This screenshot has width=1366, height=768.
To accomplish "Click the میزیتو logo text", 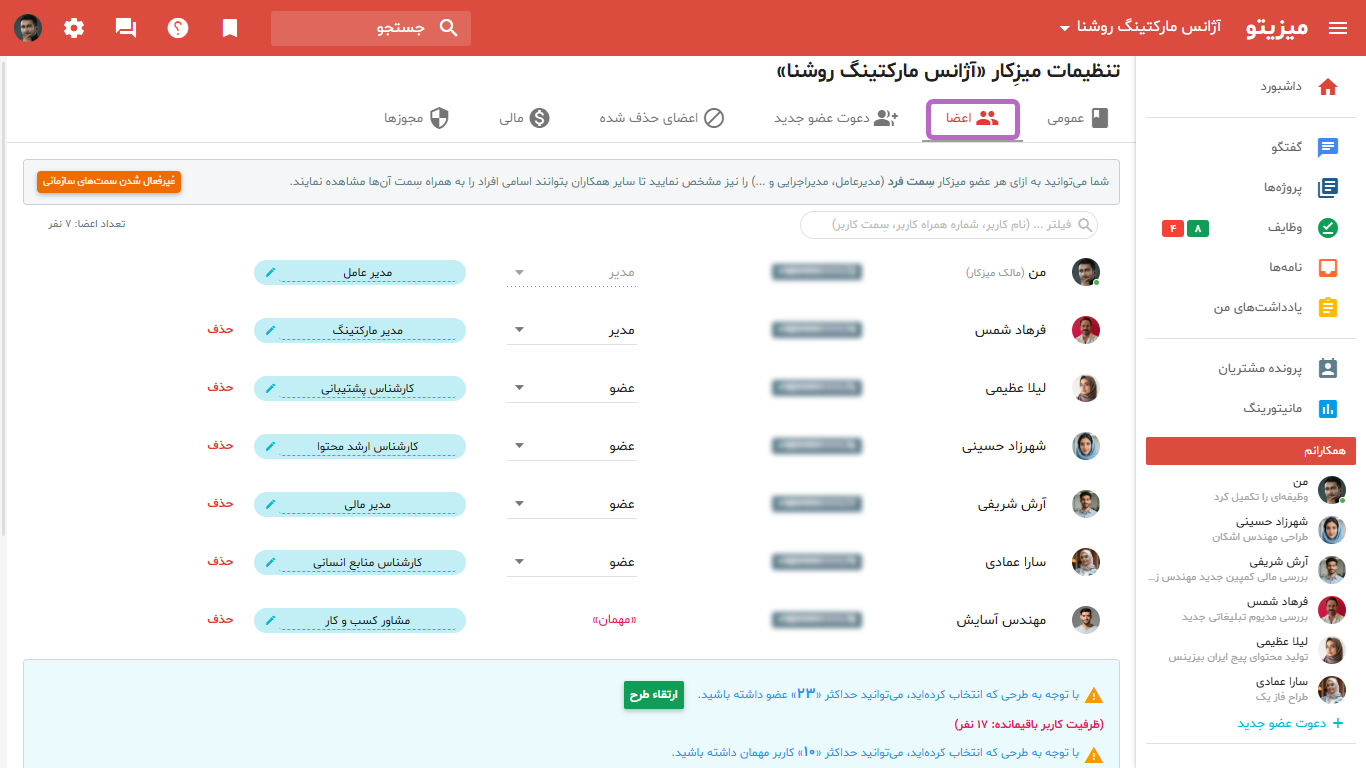I will coord(1277,28).
